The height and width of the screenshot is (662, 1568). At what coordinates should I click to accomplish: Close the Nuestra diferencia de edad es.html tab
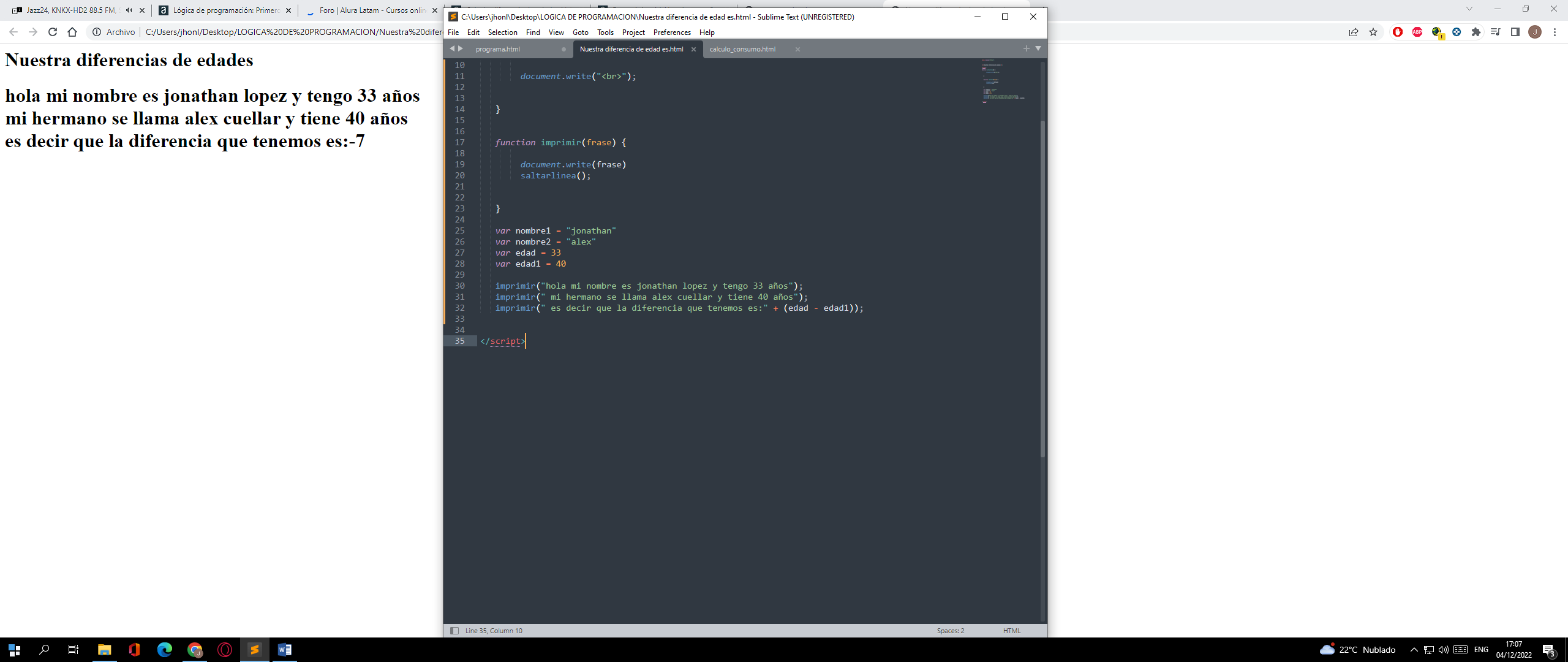(693, 50)
